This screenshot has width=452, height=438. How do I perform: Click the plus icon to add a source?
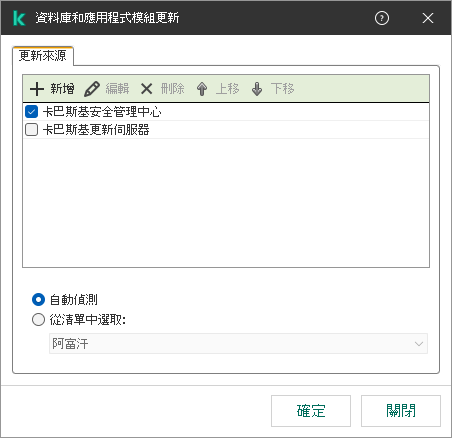point(37,89)
